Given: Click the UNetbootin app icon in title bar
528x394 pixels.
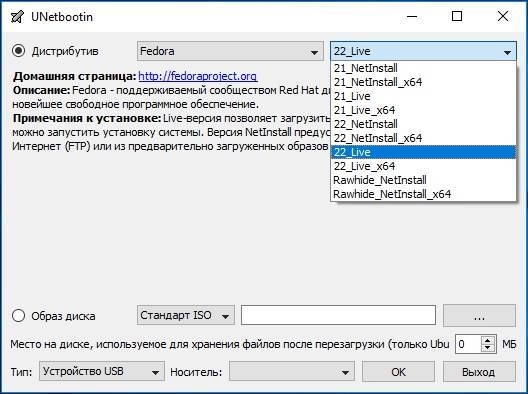Looking at the screenshot, I should tap(17, 17).
